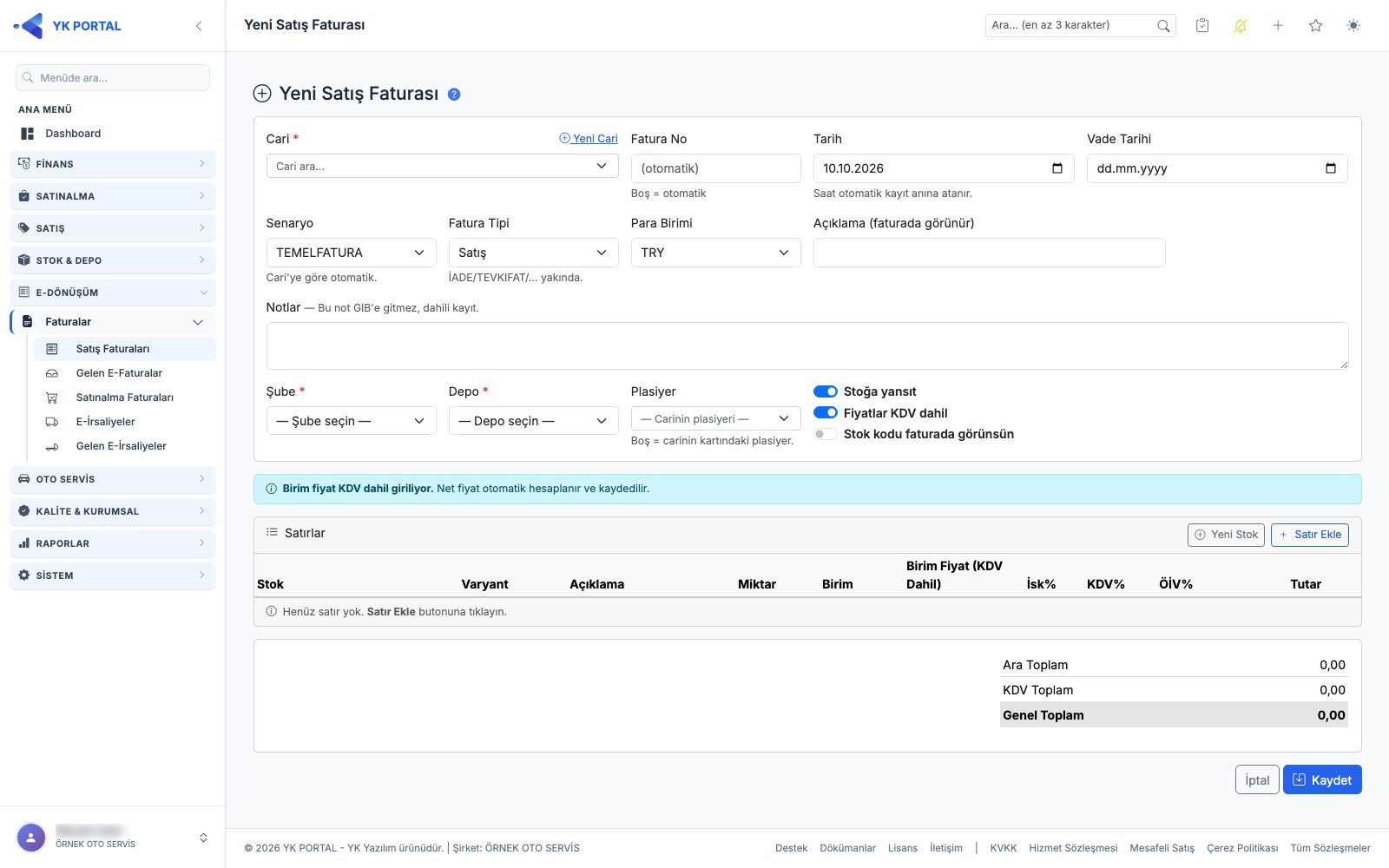Click the search magnifier icon in top bar
The height and width of the screenshot is (868, 1389).
click(x=1163, y=26)
